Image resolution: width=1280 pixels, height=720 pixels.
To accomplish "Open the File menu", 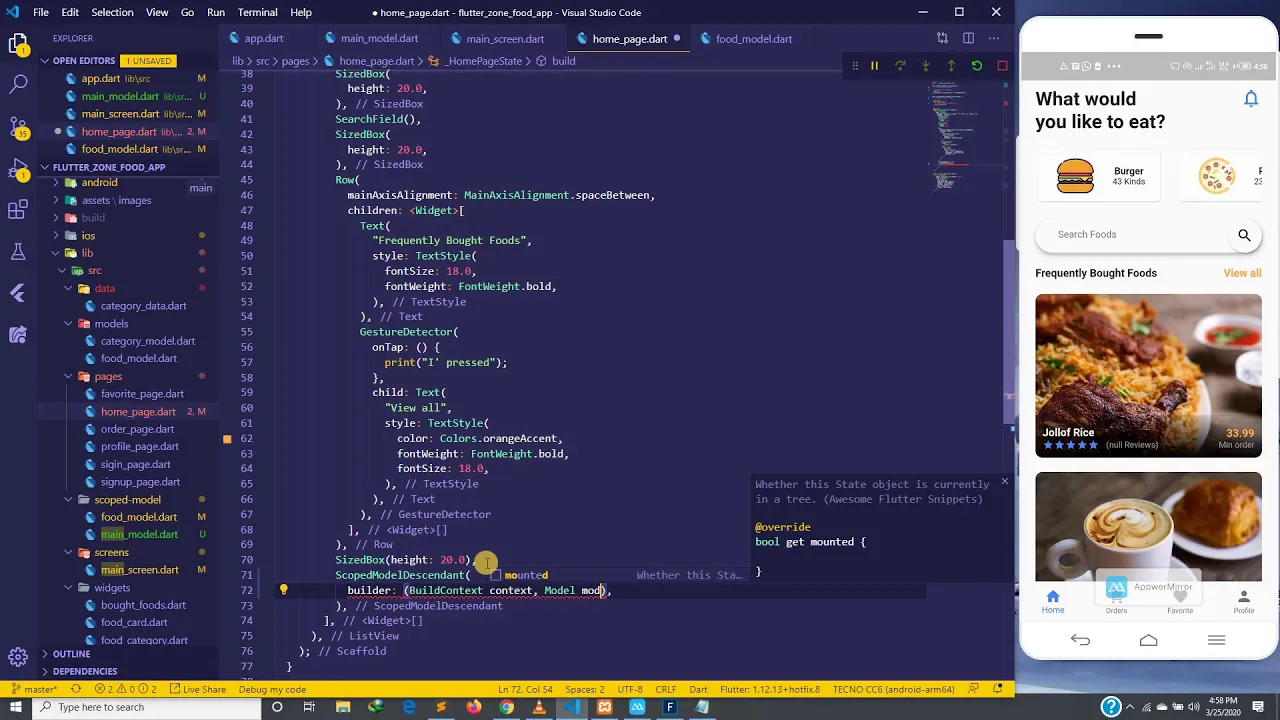I will tap(41, 12).
